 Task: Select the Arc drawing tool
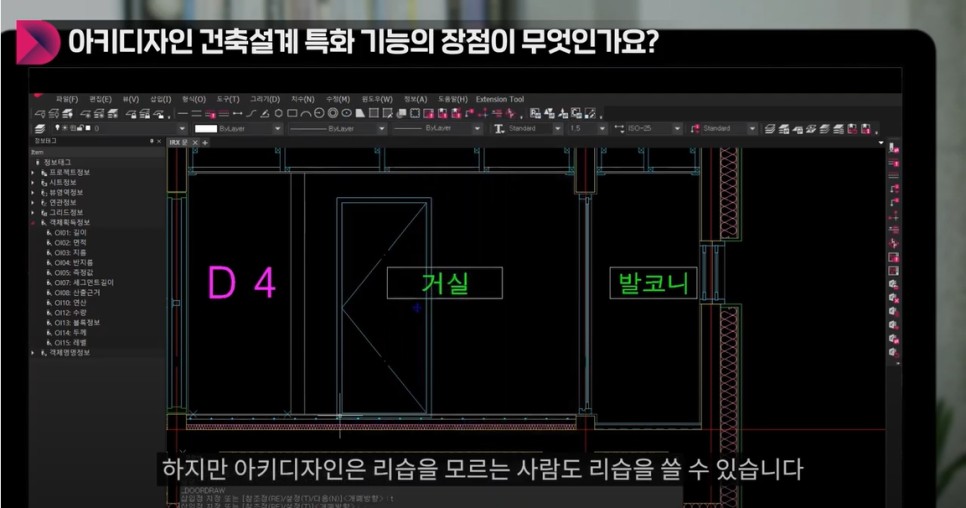point(305,113)
